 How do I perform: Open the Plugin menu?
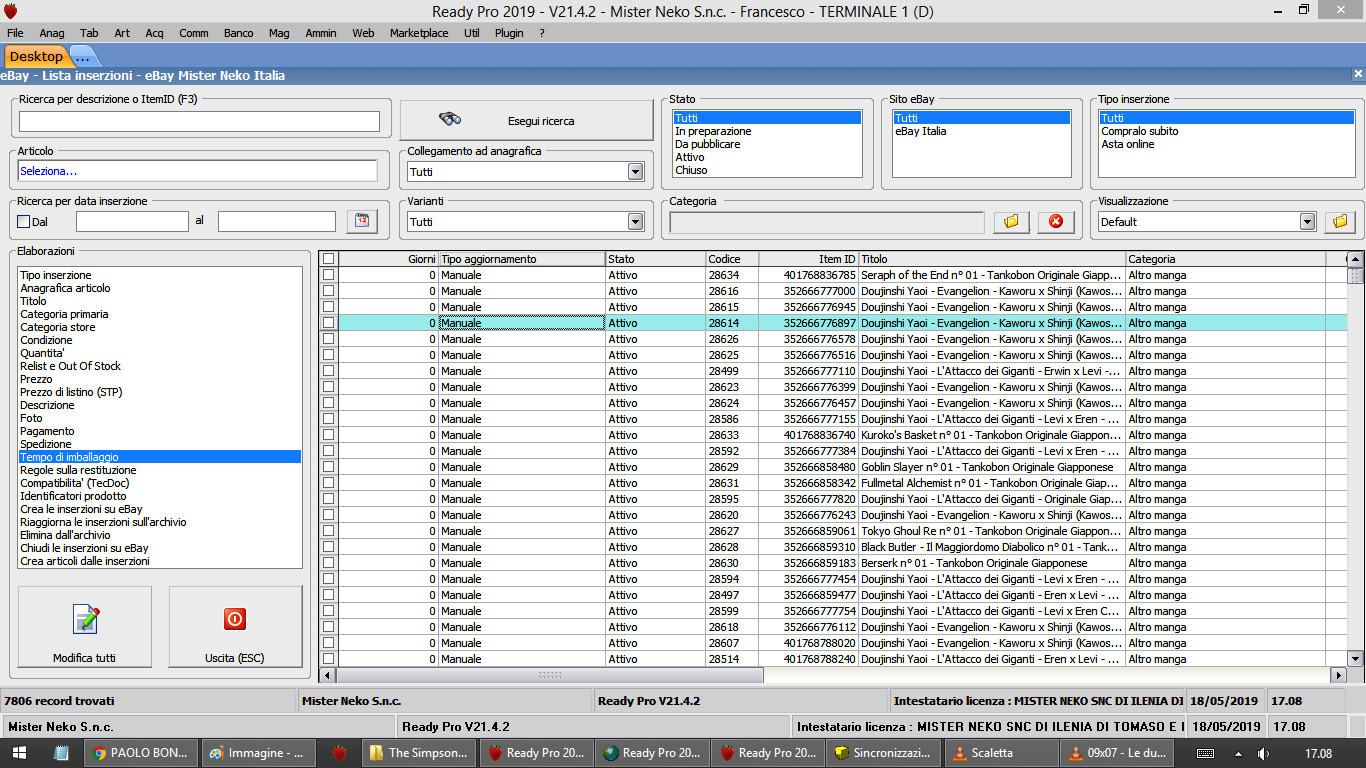509,33
